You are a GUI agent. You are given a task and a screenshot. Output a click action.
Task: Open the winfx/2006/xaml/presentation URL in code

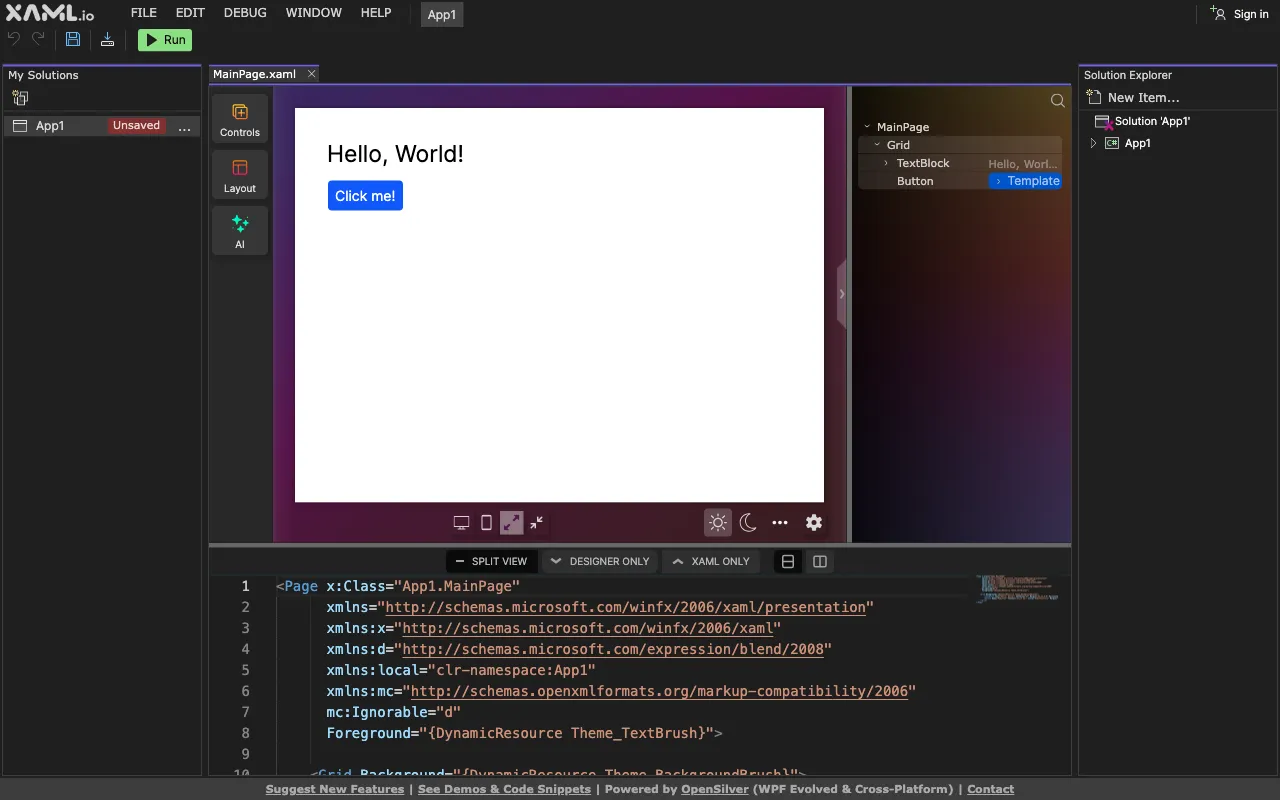click(625, 607)
